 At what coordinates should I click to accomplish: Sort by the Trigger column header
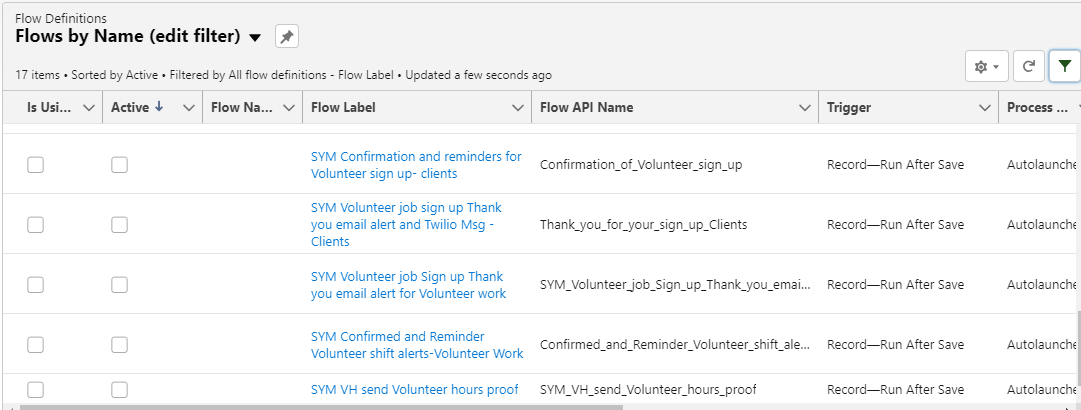click(848, 108)
